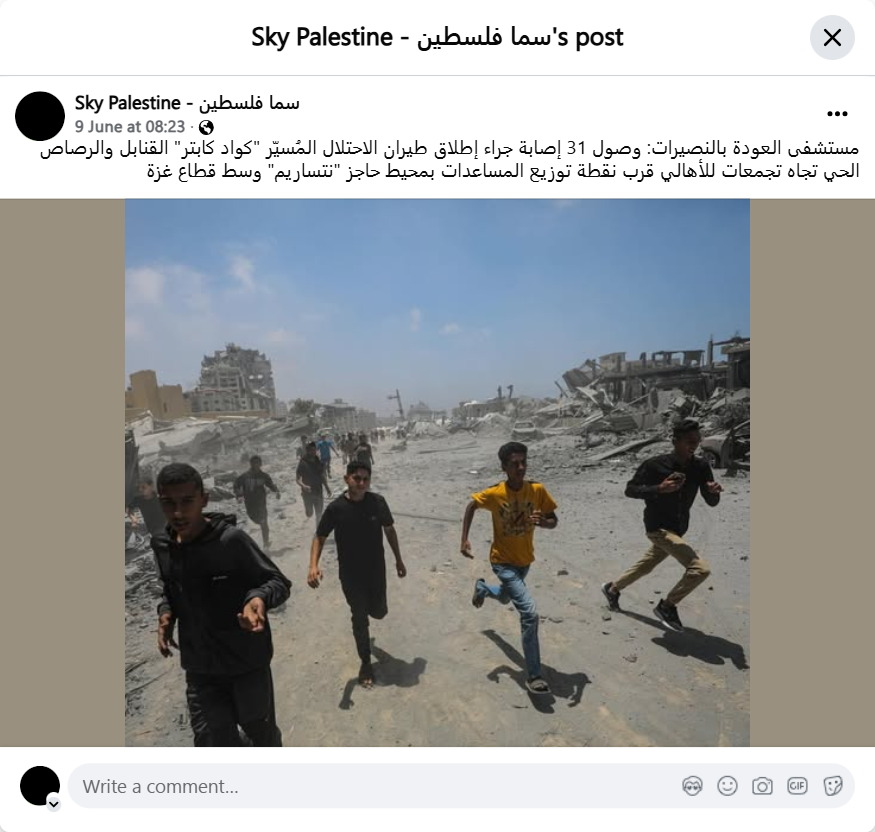Attach a photo using the camera icon

coord(762,786)
